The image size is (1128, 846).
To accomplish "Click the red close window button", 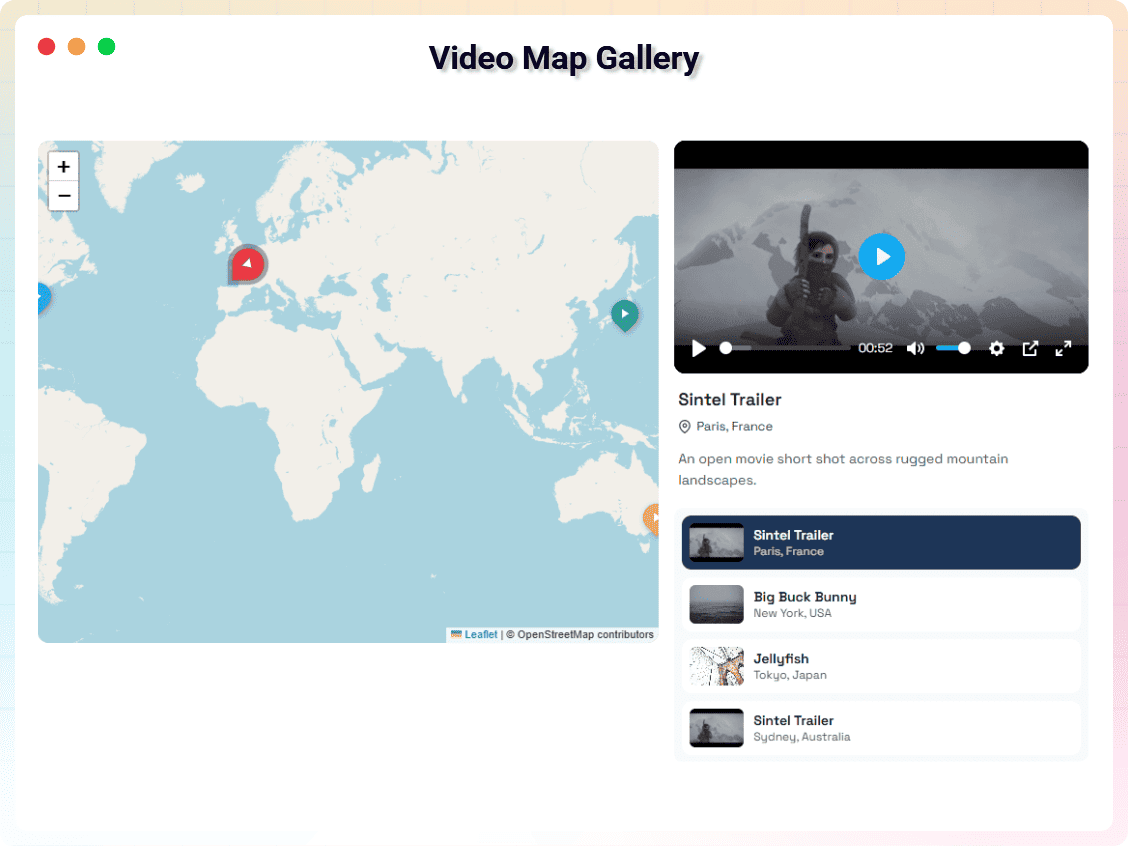I will click(47, 47).
